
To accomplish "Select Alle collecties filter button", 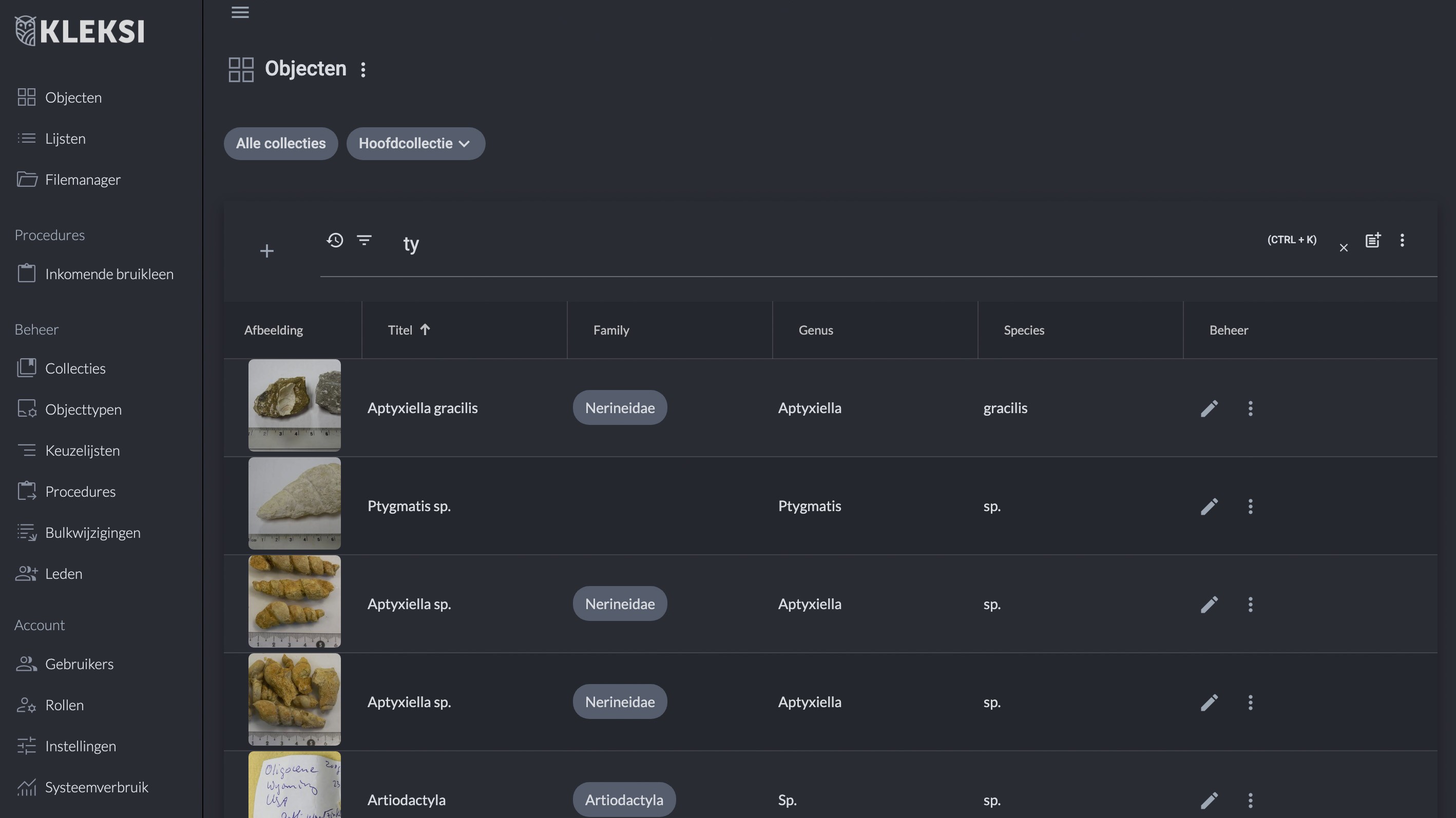I will tap(280, 143).
